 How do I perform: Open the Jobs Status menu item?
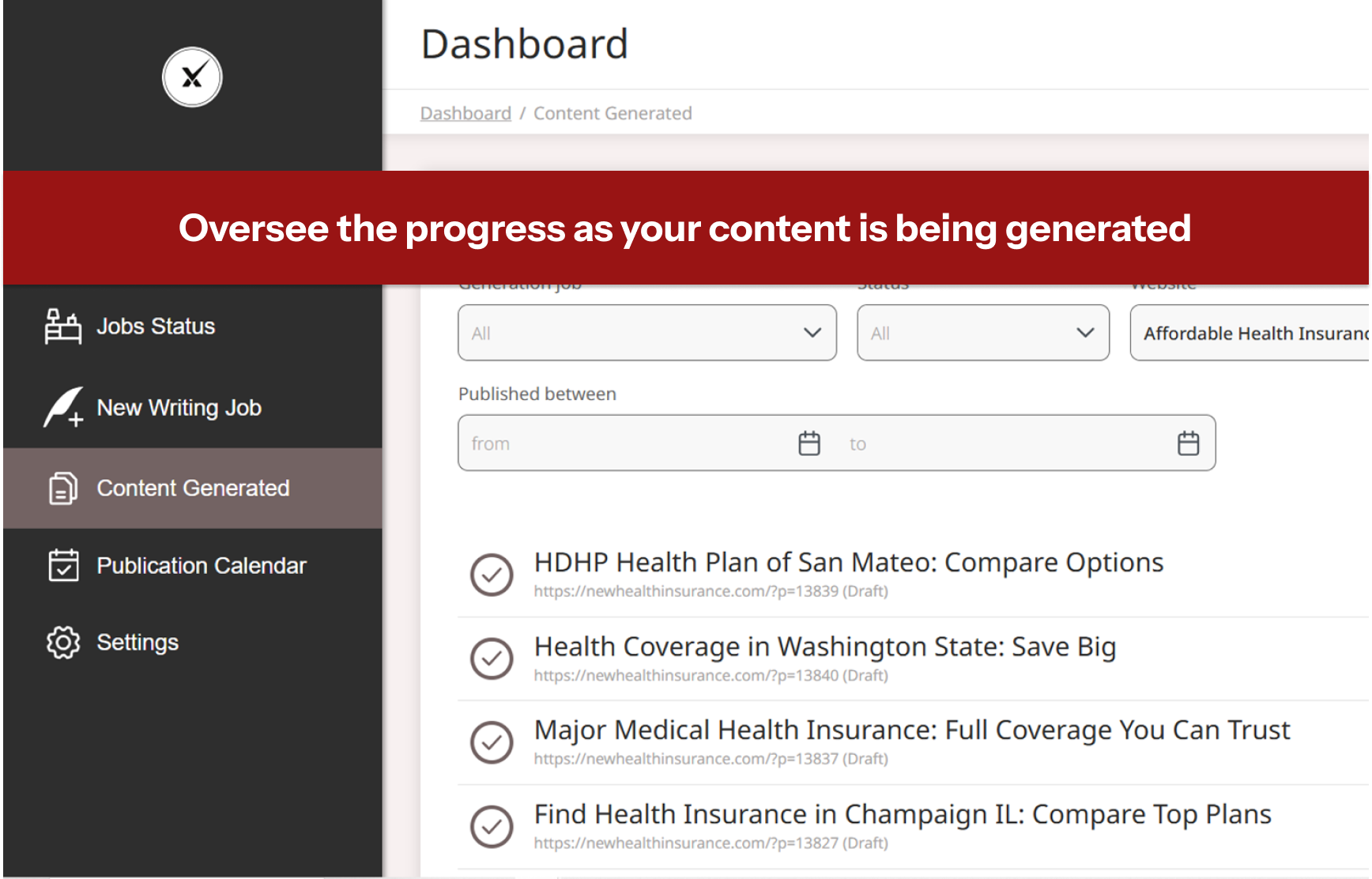pos(156,326)
